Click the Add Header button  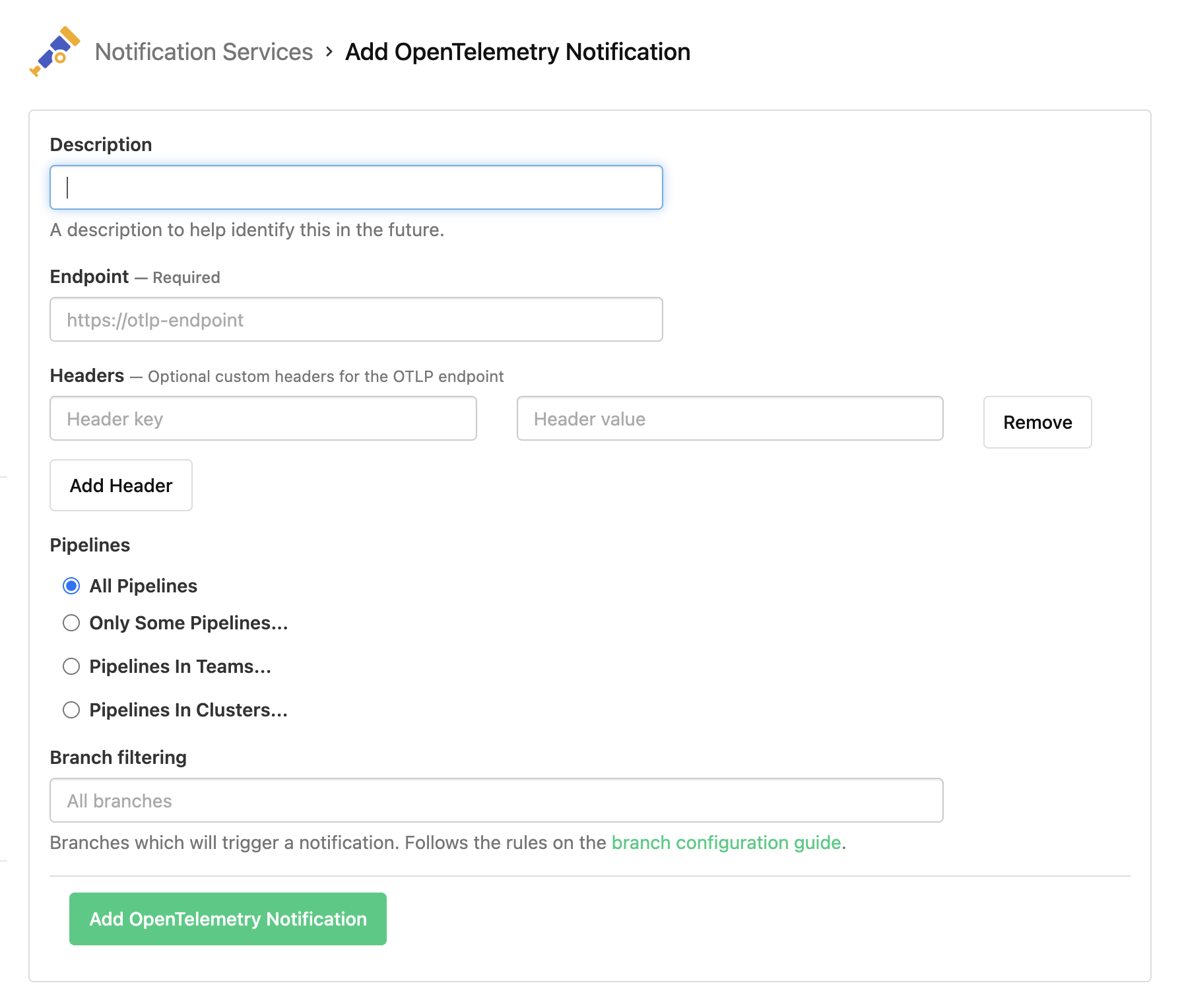pos(120,485)
